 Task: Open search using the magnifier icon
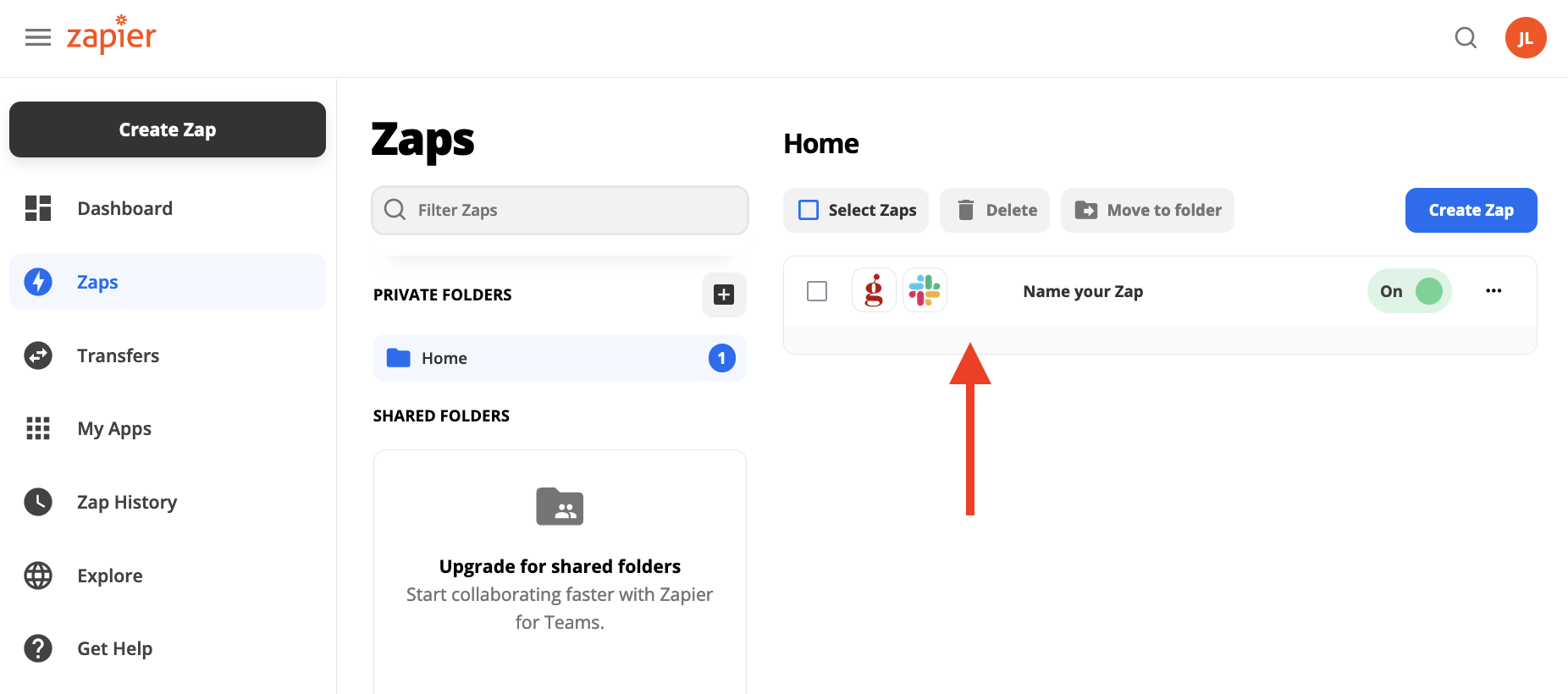(x=1466, y=38)
